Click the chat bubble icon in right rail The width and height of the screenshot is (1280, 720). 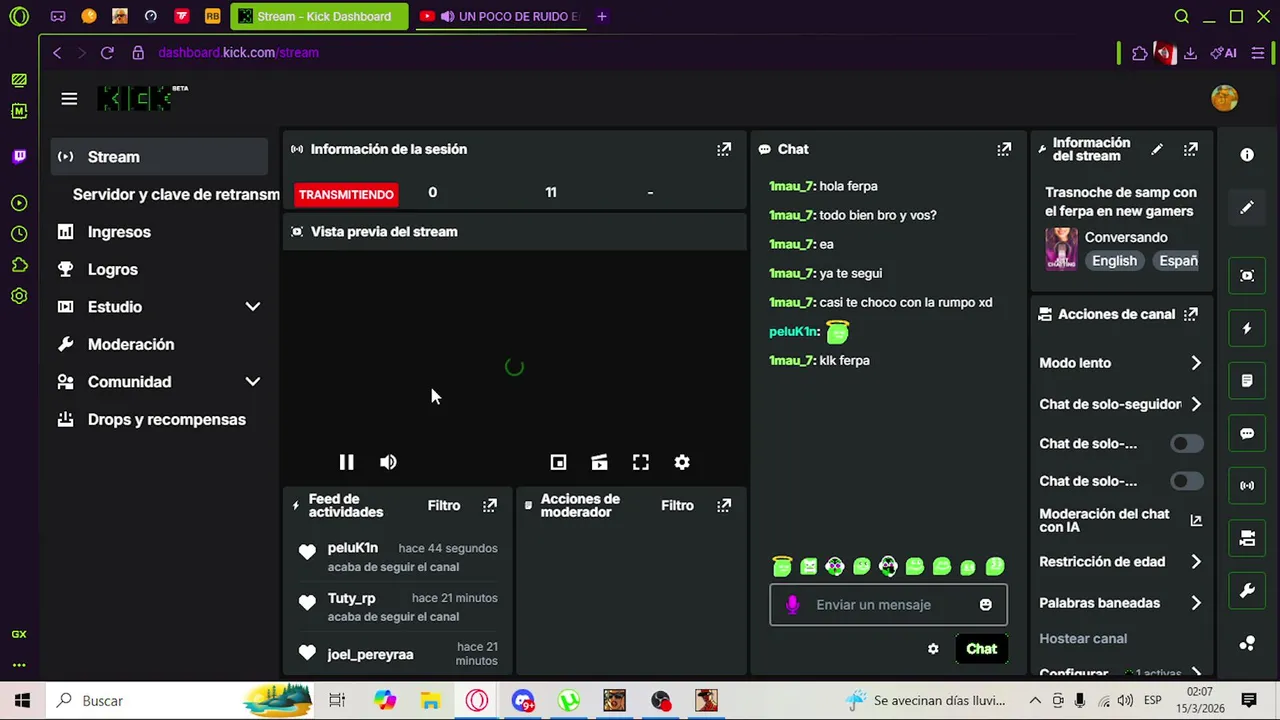pyautogui.click(x=1247, y=434)
